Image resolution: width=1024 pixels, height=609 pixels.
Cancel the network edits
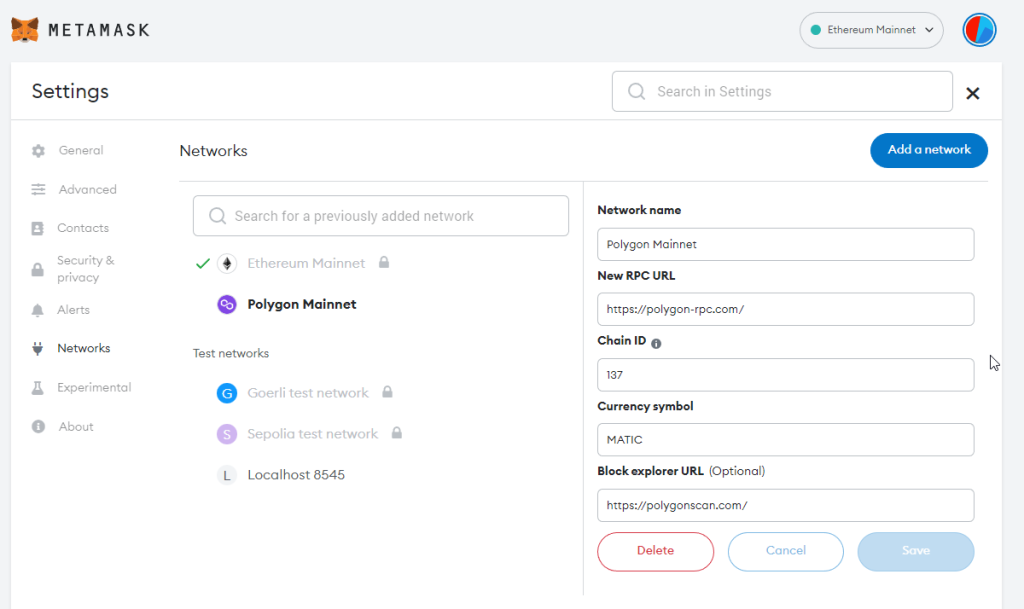tap(785, 551)
